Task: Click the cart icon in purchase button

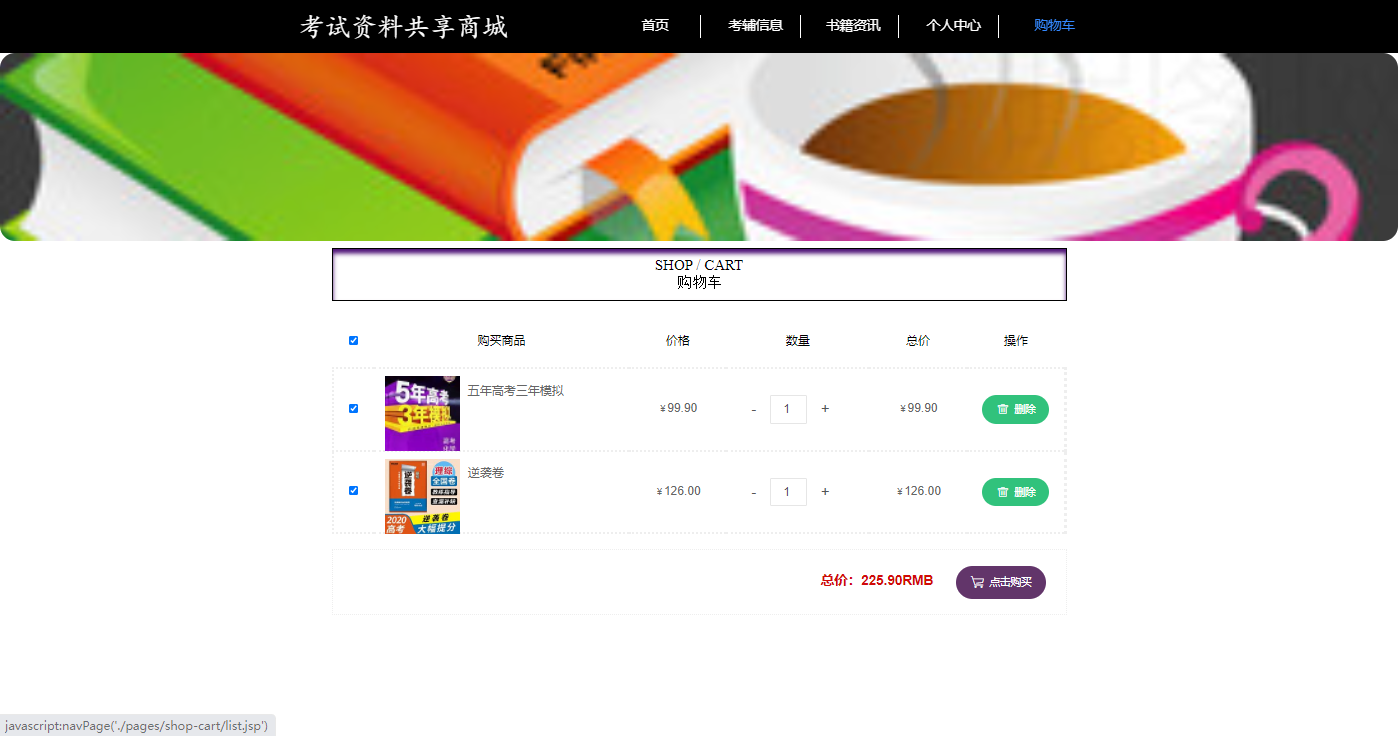Action: (977, 582)
